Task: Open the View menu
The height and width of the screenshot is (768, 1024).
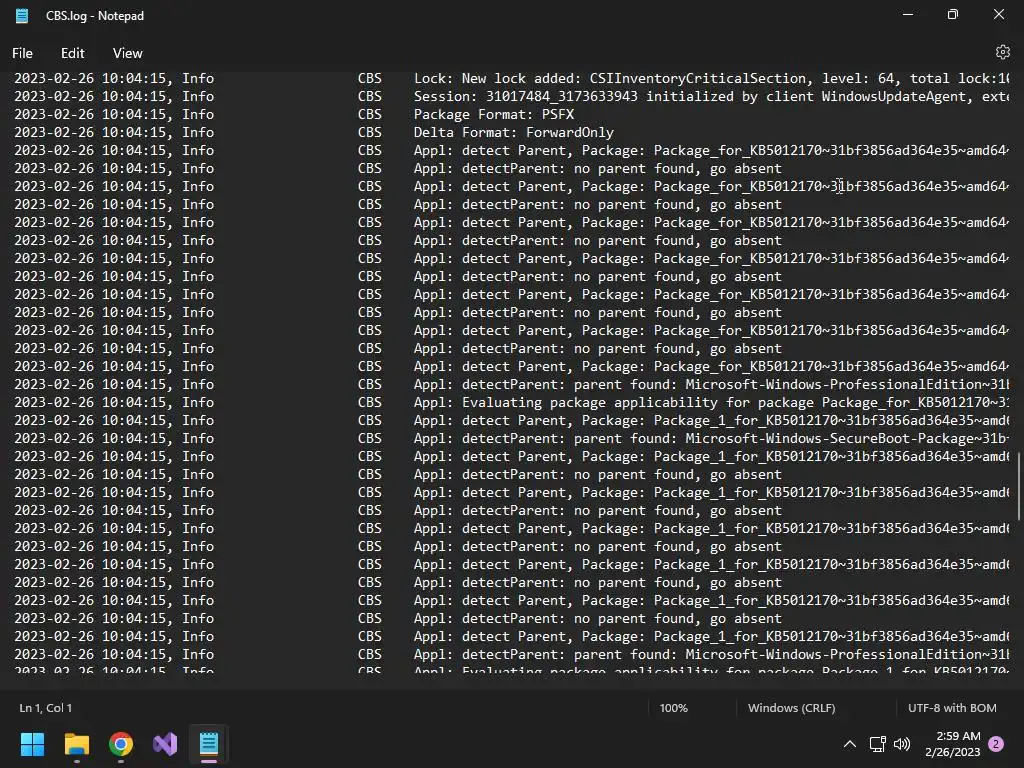Action: click(127, 53)
